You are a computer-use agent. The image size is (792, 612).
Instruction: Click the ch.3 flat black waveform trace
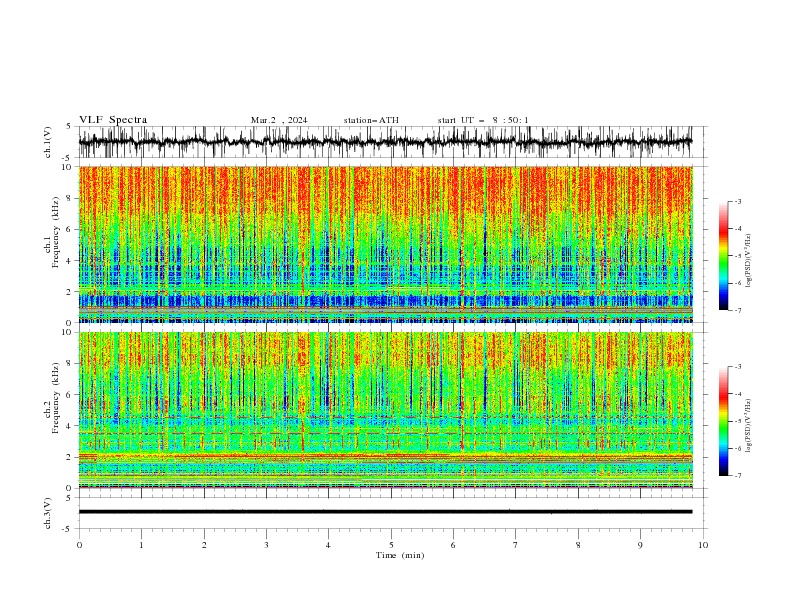[x=385, y=512]
